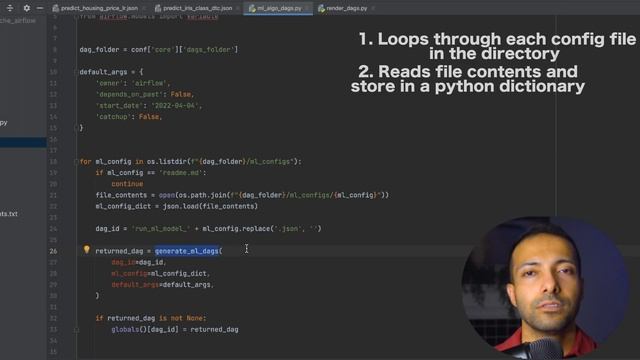Click default_args=default_args argument line
640x360 pixels.
(163, 284)
